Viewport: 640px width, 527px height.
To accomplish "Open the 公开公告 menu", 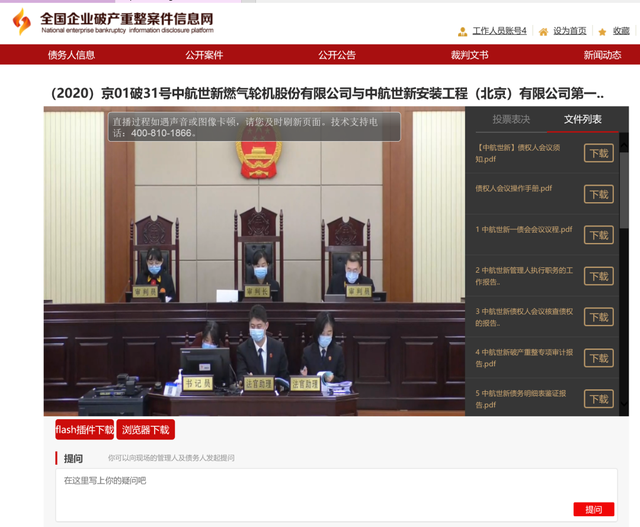I will 337,55.
